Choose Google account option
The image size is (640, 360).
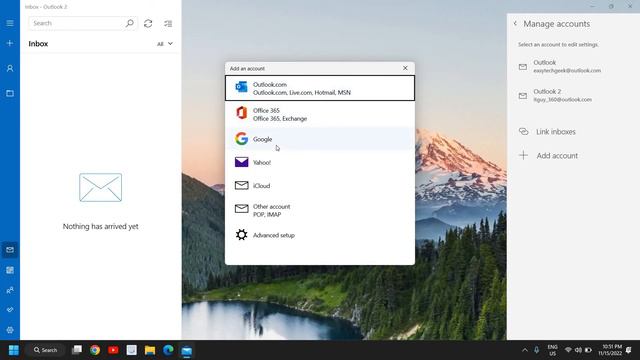[x=320, y=139]
